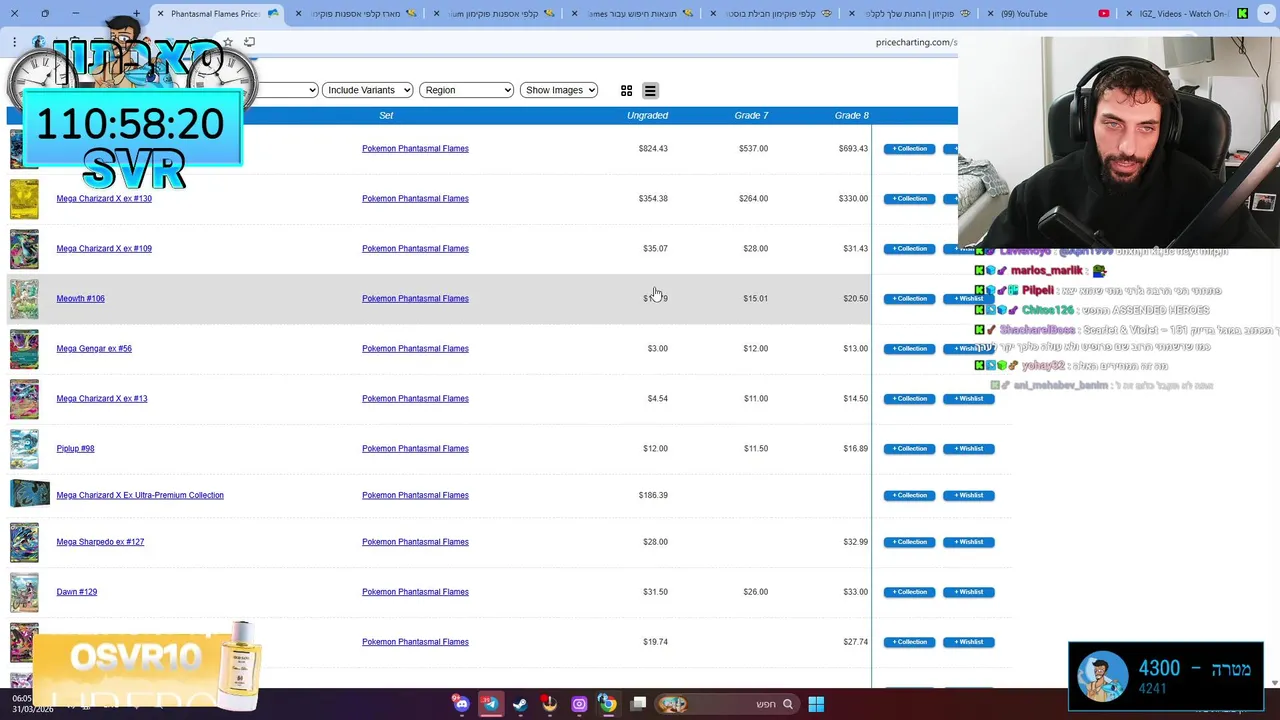Switch to grid view icon
The image size is (1280, 720).
[x=626, y=90]
